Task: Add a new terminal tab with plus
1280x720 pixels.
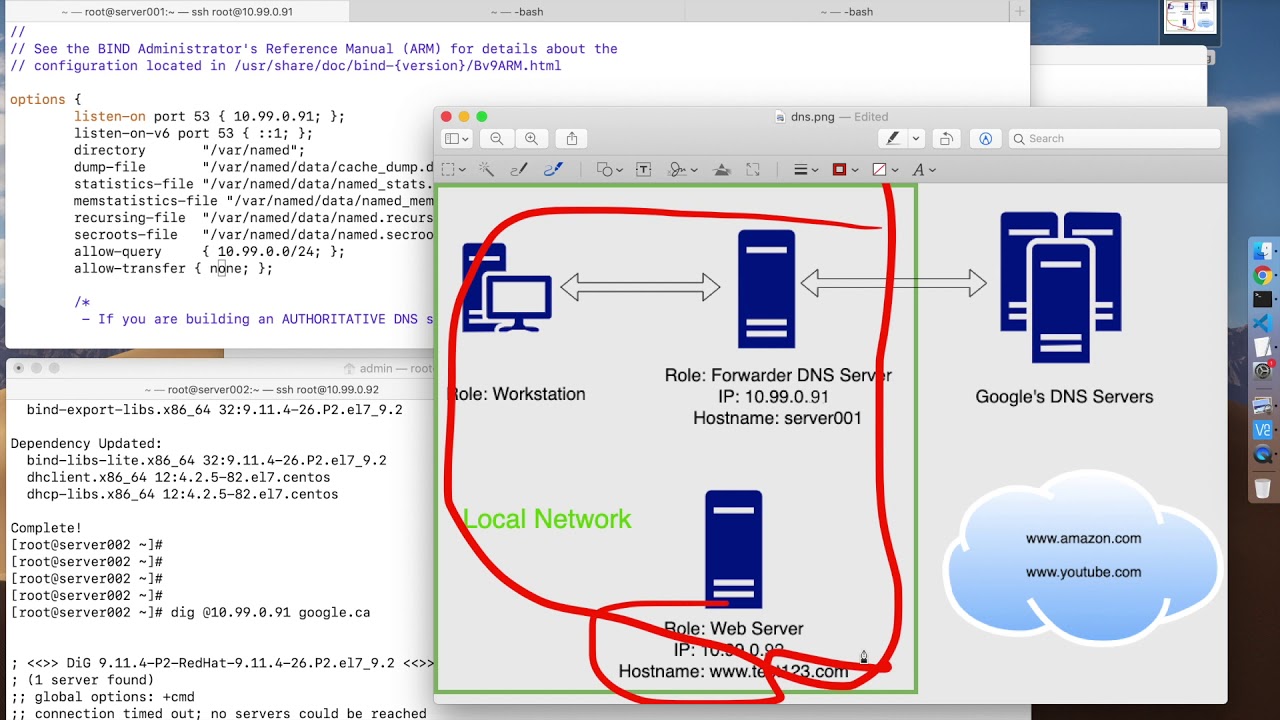Action: 1019,12
